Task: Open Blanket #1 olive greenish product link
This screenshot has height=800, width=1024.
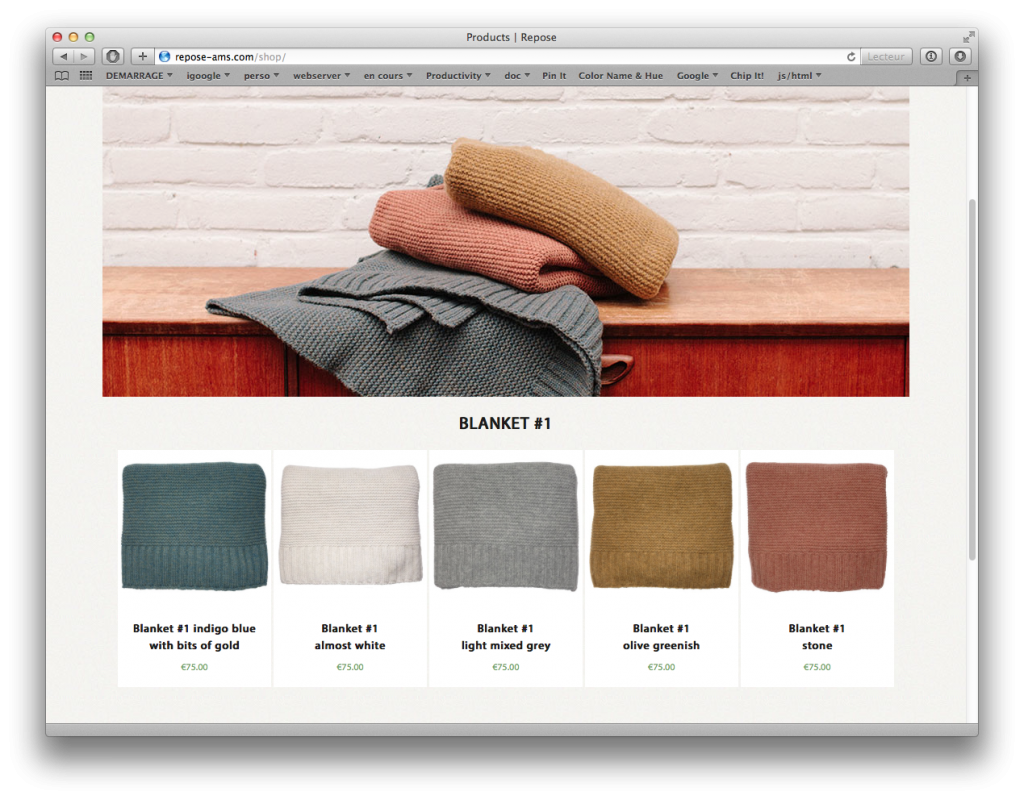Action: click(661, 637)
